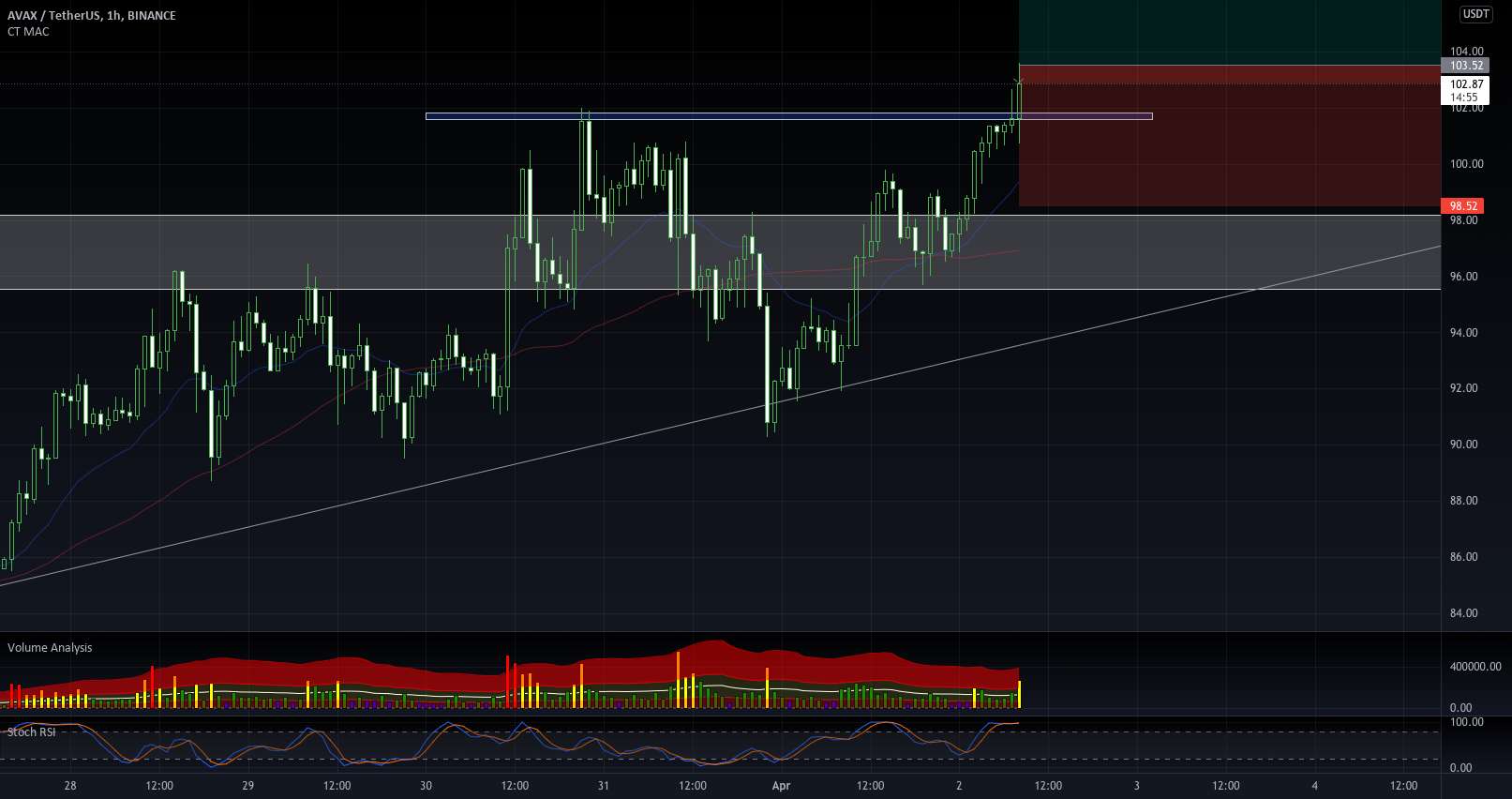
Task: Click the 92.00 price axis label
Action: click(1464, 388)
